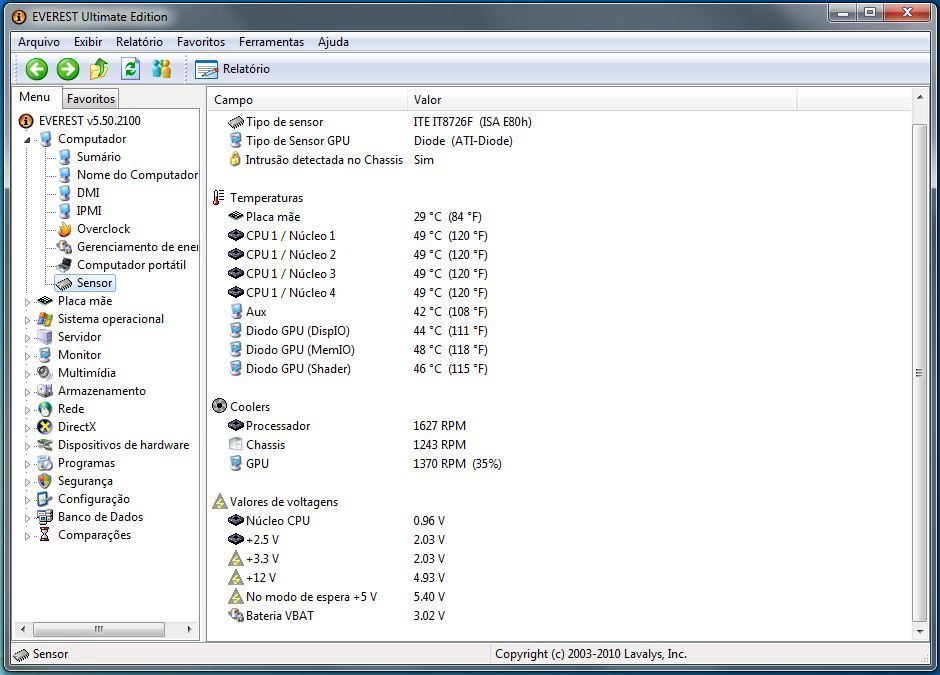Image resolution: width=940 pixels, height=675 pixels.
Task: Click the Sensor chip icon in tree
Action: pyautogui.click(x=65, y=283)
